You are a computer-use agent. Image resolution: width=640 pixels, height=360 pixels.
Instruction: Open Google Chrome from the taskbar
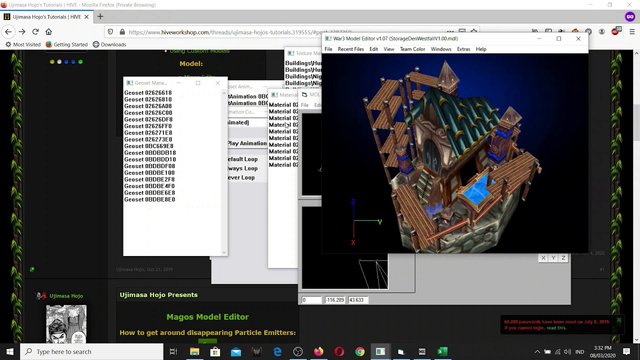pos(360,351)
